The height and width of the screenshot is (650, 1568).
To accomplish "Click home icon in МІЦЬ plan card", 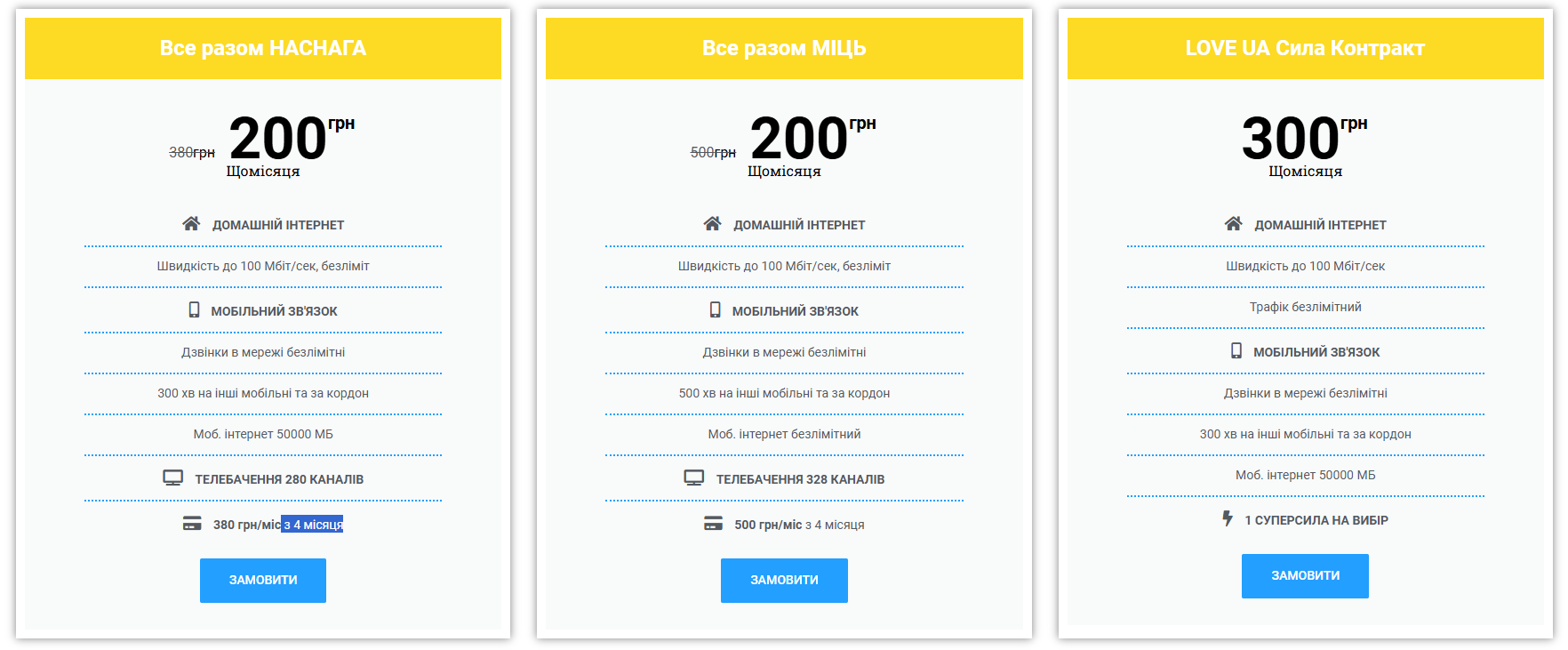I will point(712,224).
